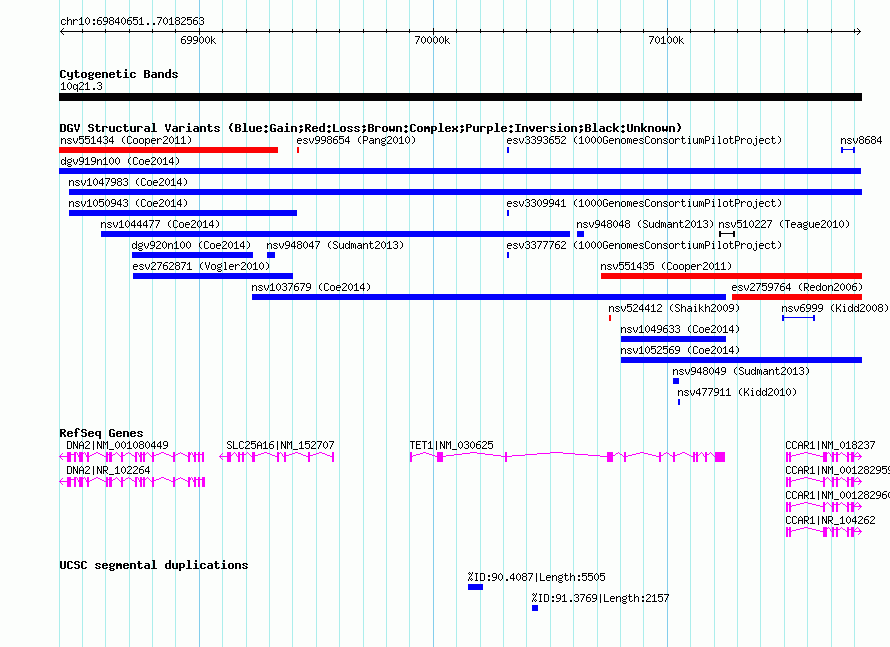Viewport: 890px width, 647px height.
Task: Open the TET1 NM_030625 gene model
Action: pyautogui.click(x=568, y=457)
